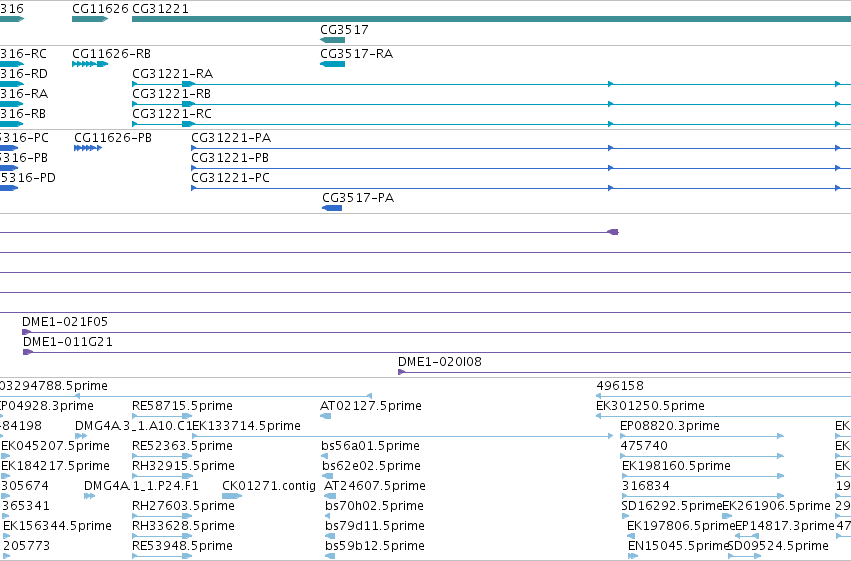Click the CK01271.contig label

[269, 486]
